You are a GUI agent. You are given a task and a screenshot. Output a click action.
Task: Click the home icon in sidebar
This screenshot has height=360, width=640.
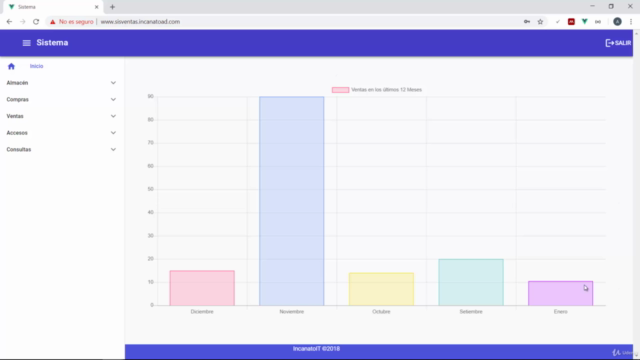(x=11, y=66)
